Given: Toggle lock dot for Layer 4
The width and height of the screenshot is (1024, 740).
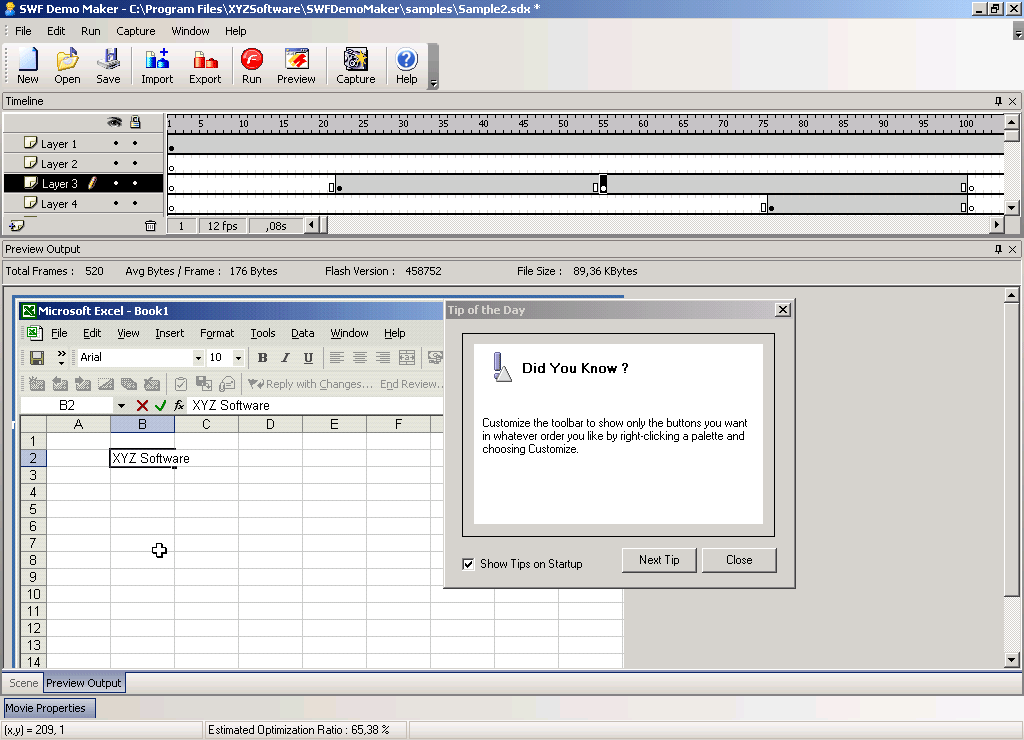Looking at the screenshot, I should pos(135,203).
